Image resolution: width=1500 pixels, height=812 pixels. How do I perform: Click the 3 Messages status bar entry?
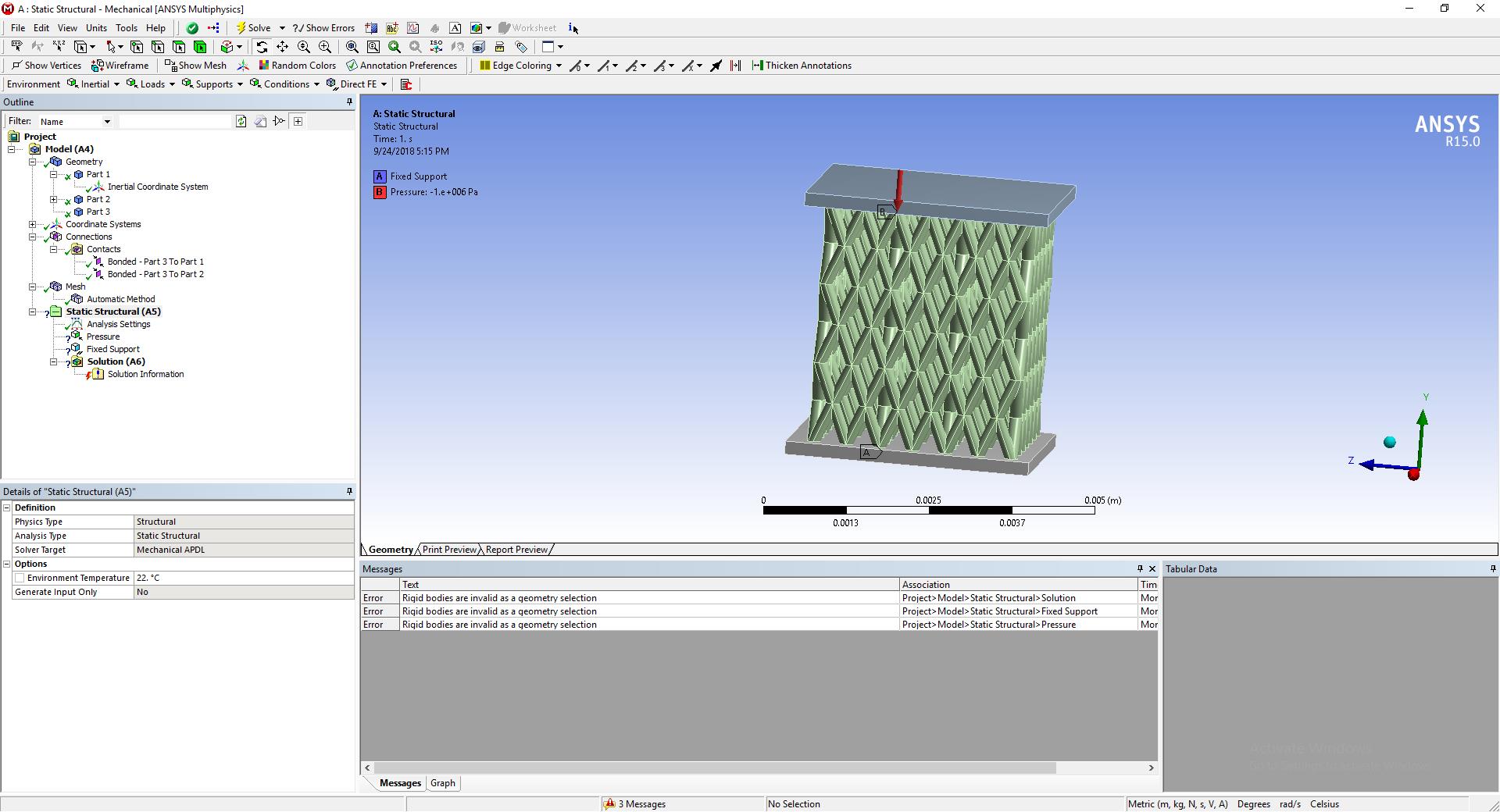pyautogui.click(x=635, y=804)
